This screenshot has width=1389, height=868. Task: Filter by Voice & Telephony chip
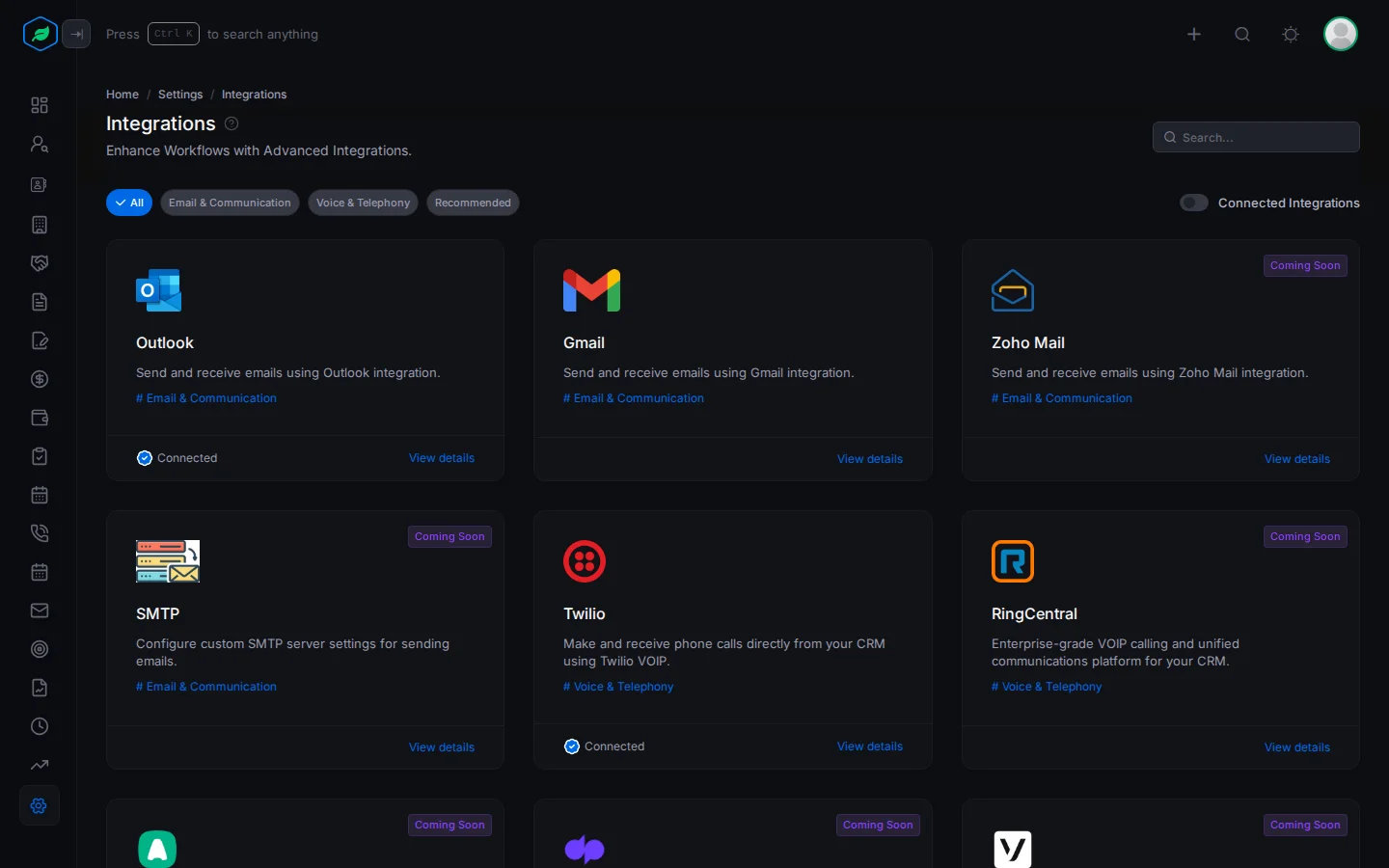click(363, 203)
